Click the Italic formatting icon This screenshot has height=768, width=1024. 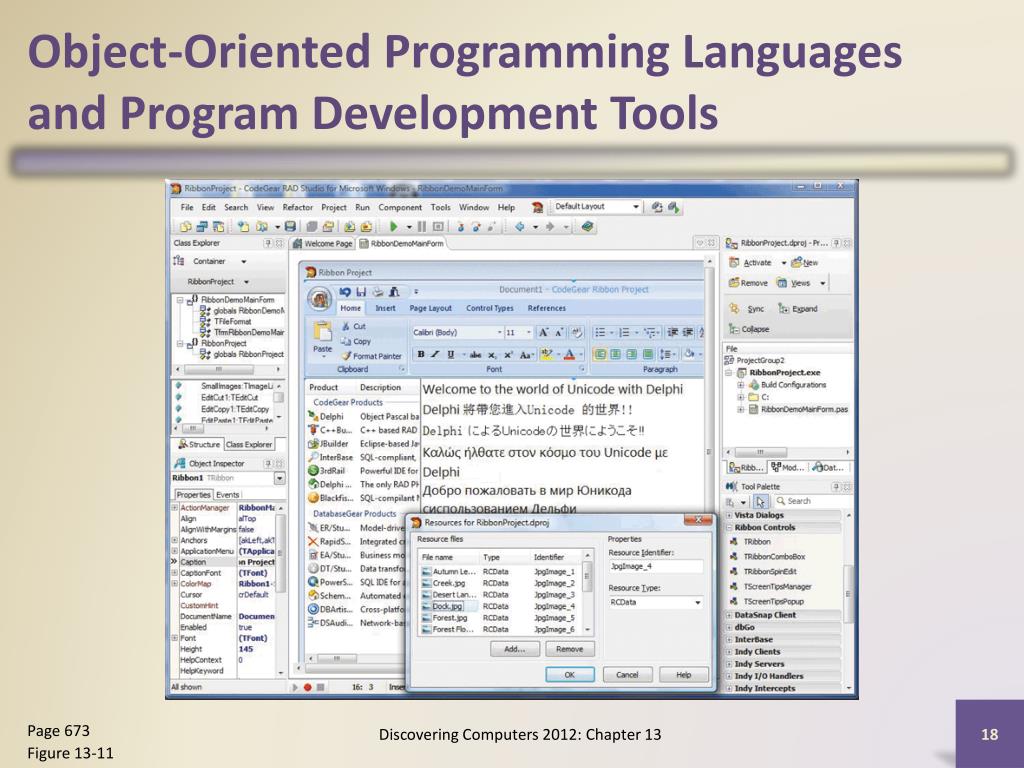[x=435, y=354]
